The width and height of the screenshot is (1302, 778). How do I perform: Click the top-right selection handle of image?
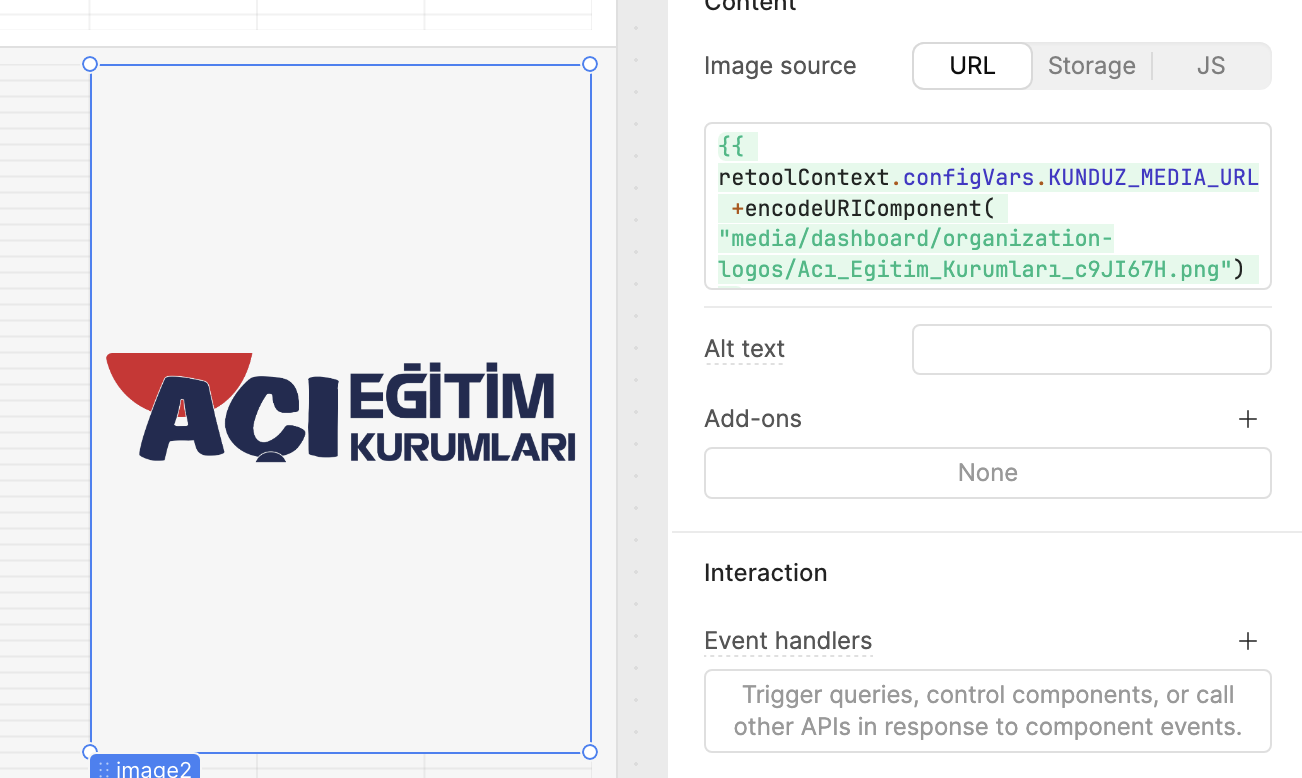590,64
